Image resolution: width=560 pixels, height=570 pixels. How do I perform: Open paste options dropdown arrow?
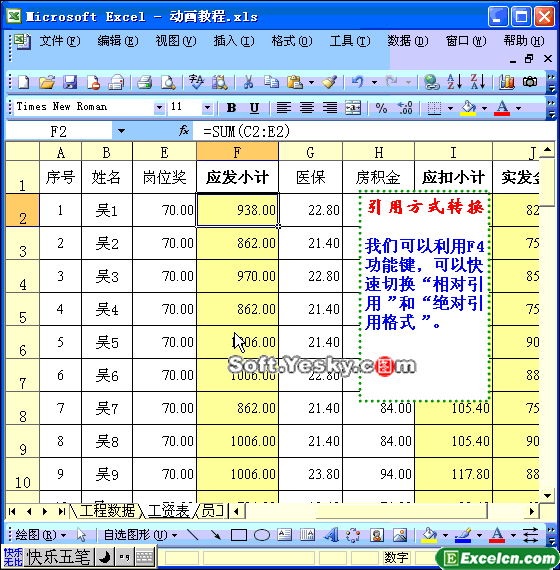pyautogui.click(x=311, y=83)
